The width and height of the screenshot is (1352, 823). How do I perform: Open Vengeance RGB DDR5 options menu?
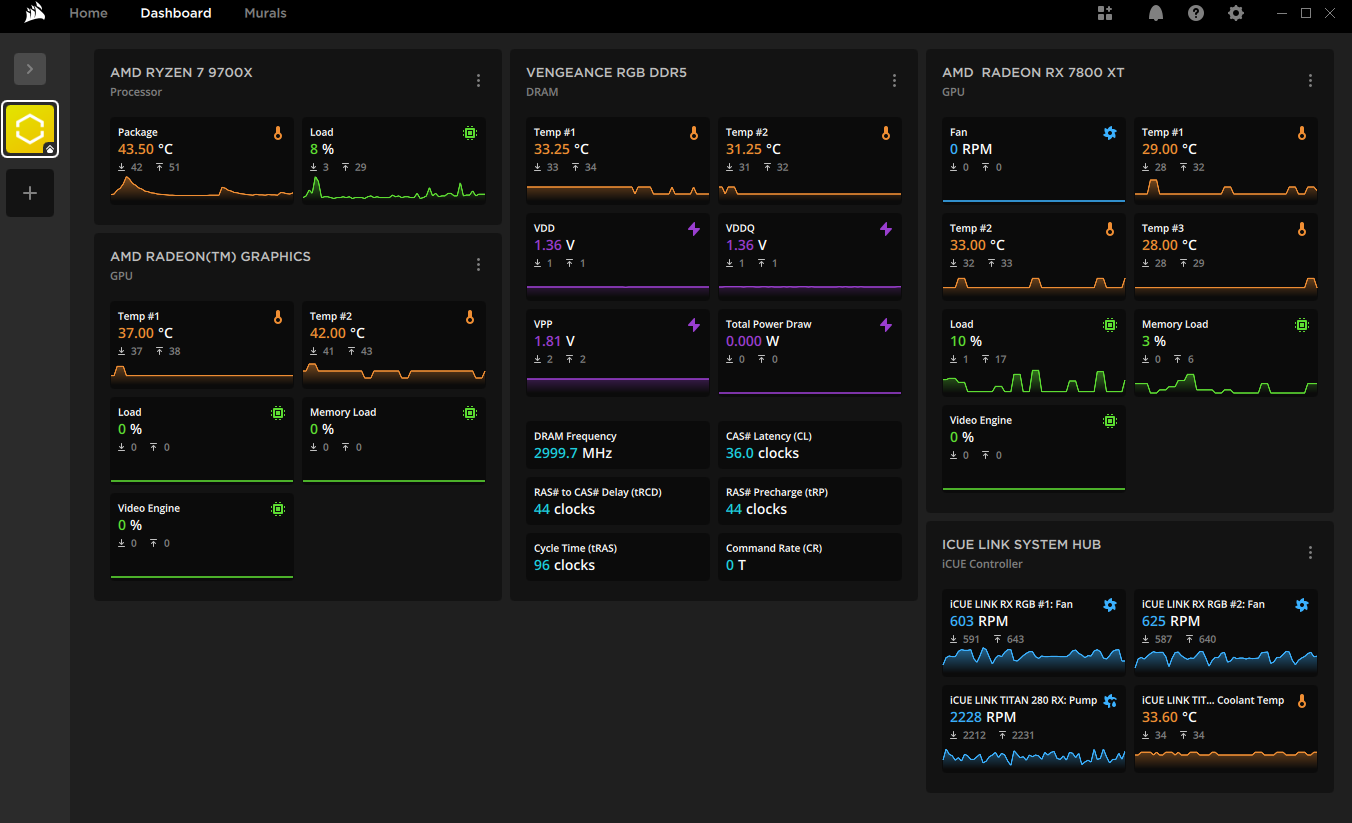894,81
